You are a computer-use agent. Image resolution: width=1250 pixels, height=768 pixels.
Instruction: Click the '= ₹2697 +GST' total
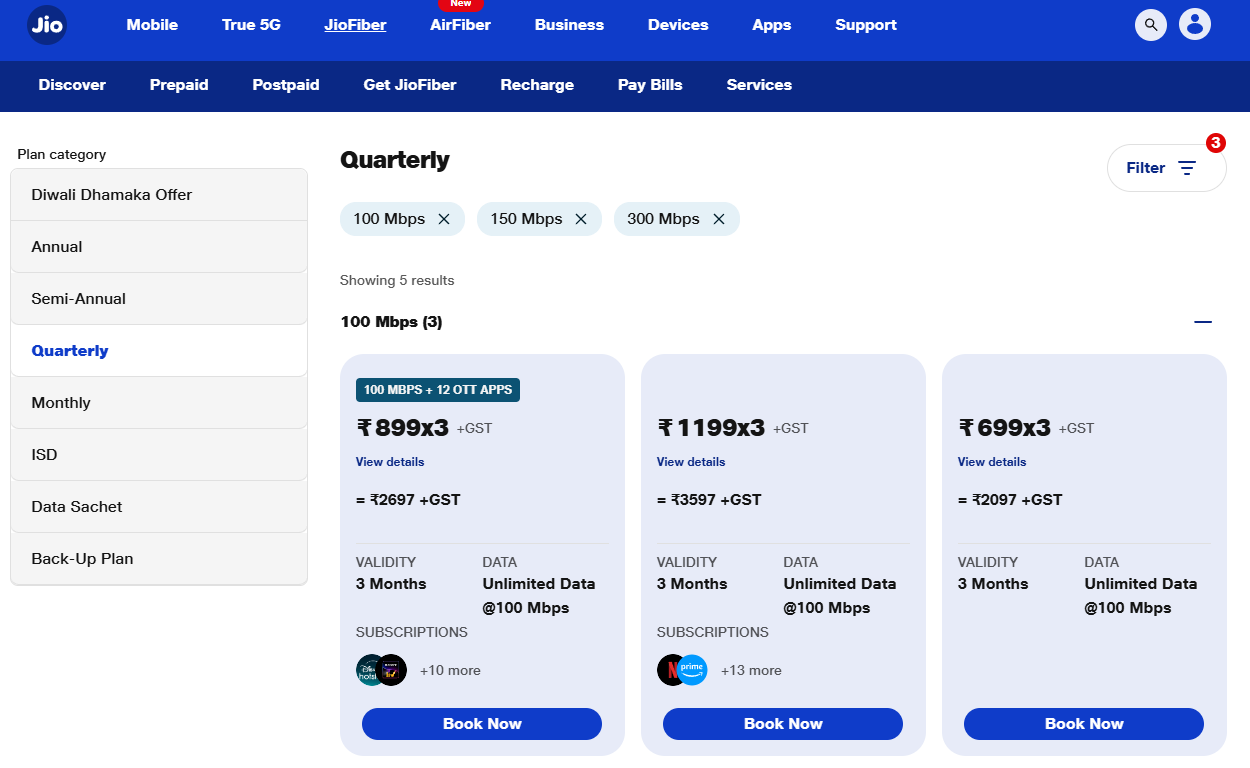(x=408, y=500)
